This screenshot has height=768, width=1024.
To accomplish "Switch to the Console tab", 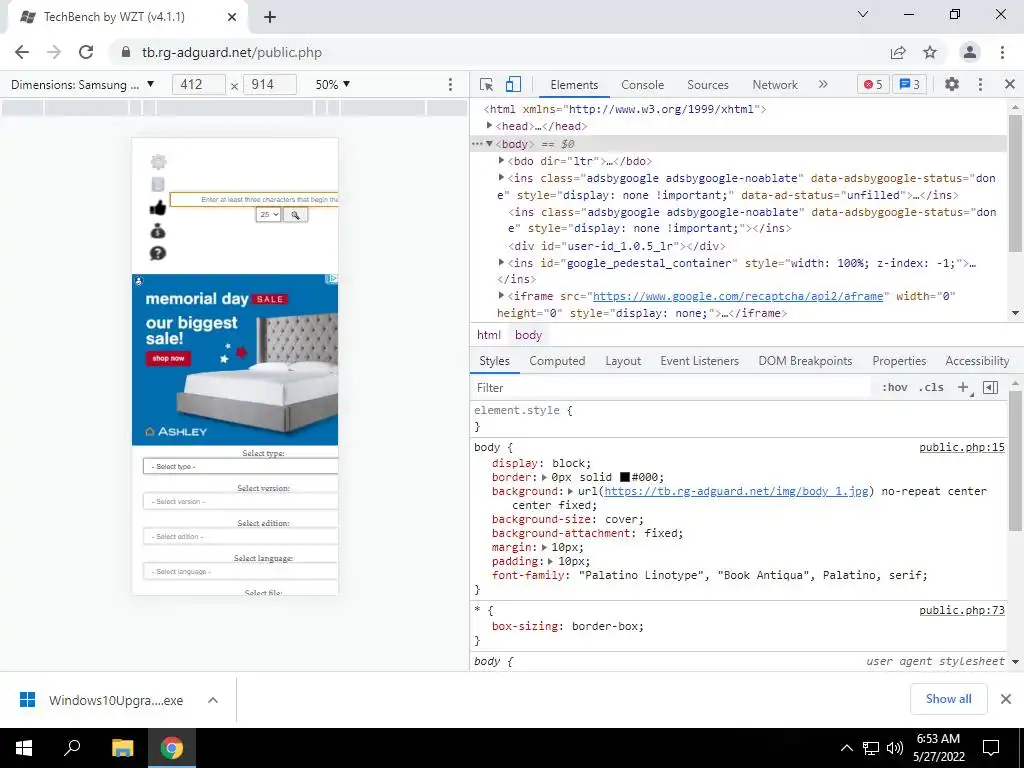I will pyautogui.click(x=643, y=84).
